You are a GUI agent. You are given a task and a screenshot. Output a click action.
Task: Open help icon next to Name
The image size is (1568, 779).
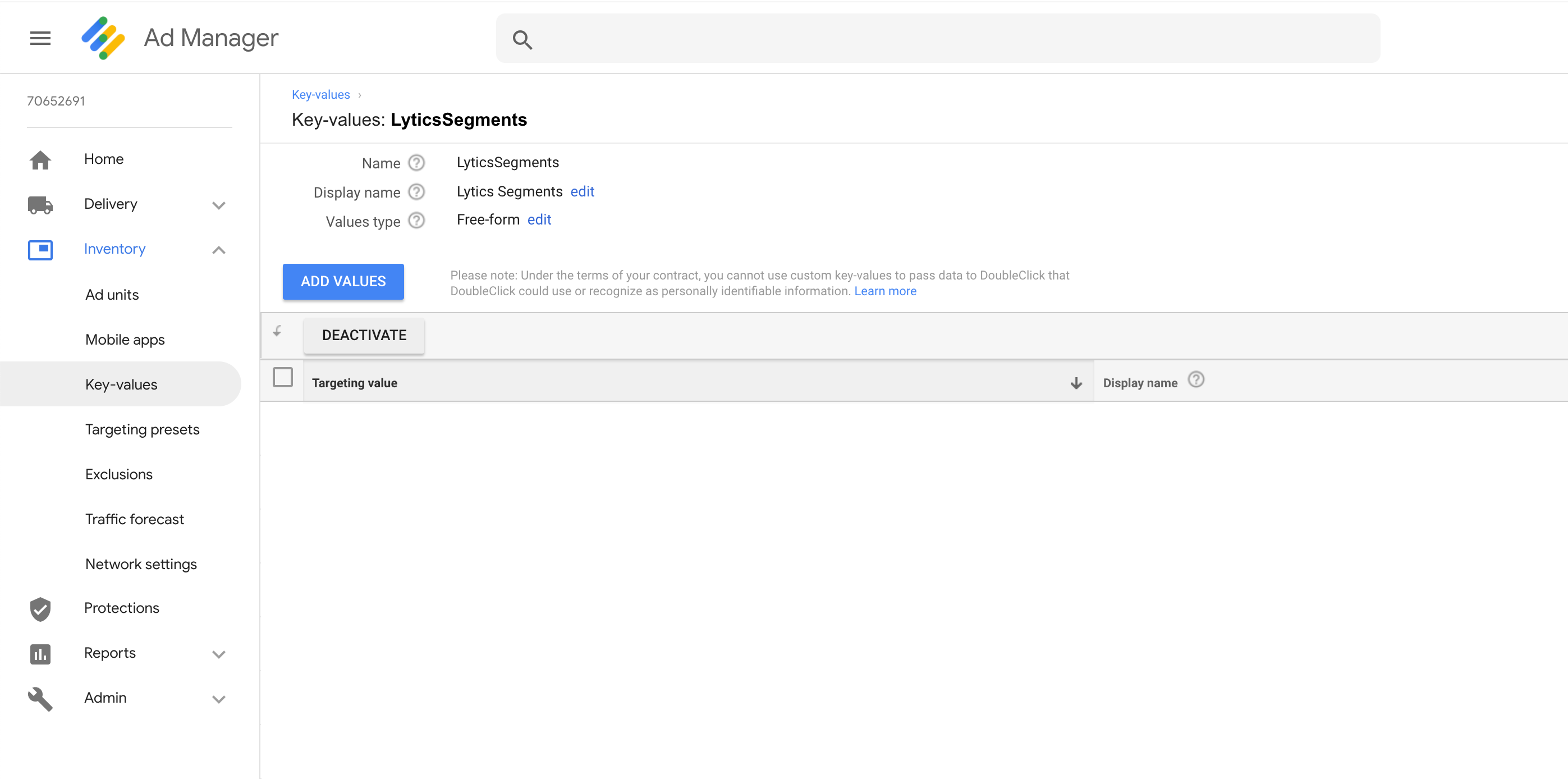pos(416,163)
